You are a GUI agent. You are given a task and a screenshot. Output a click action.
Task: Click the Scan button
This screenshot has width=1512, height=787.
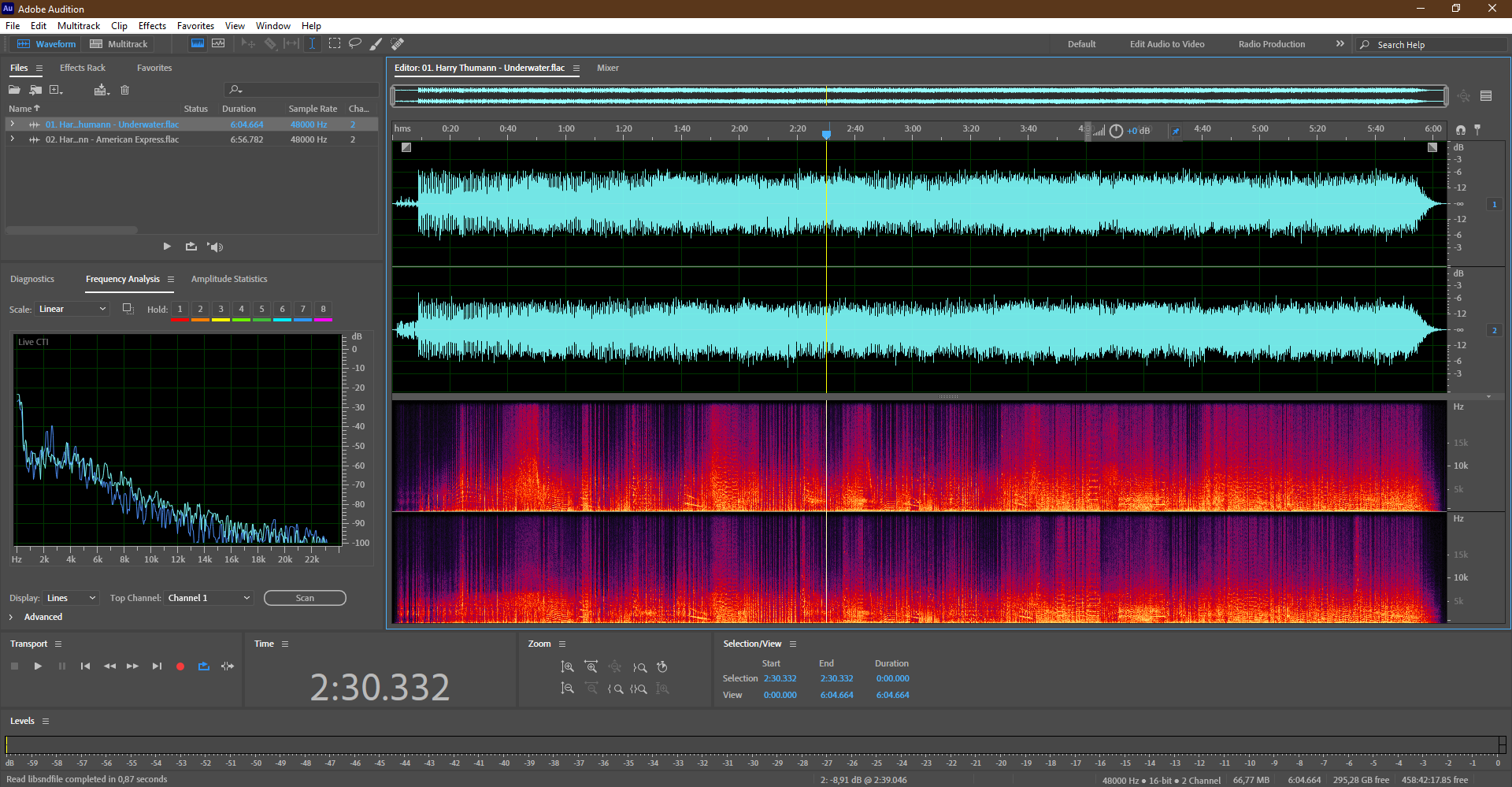tap(305, 598)
